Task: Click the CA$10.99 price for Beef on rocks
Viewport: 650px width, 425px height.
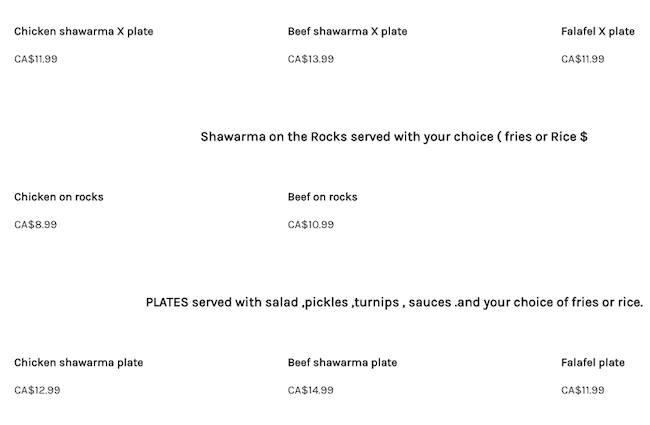Action: click(310, 225)
